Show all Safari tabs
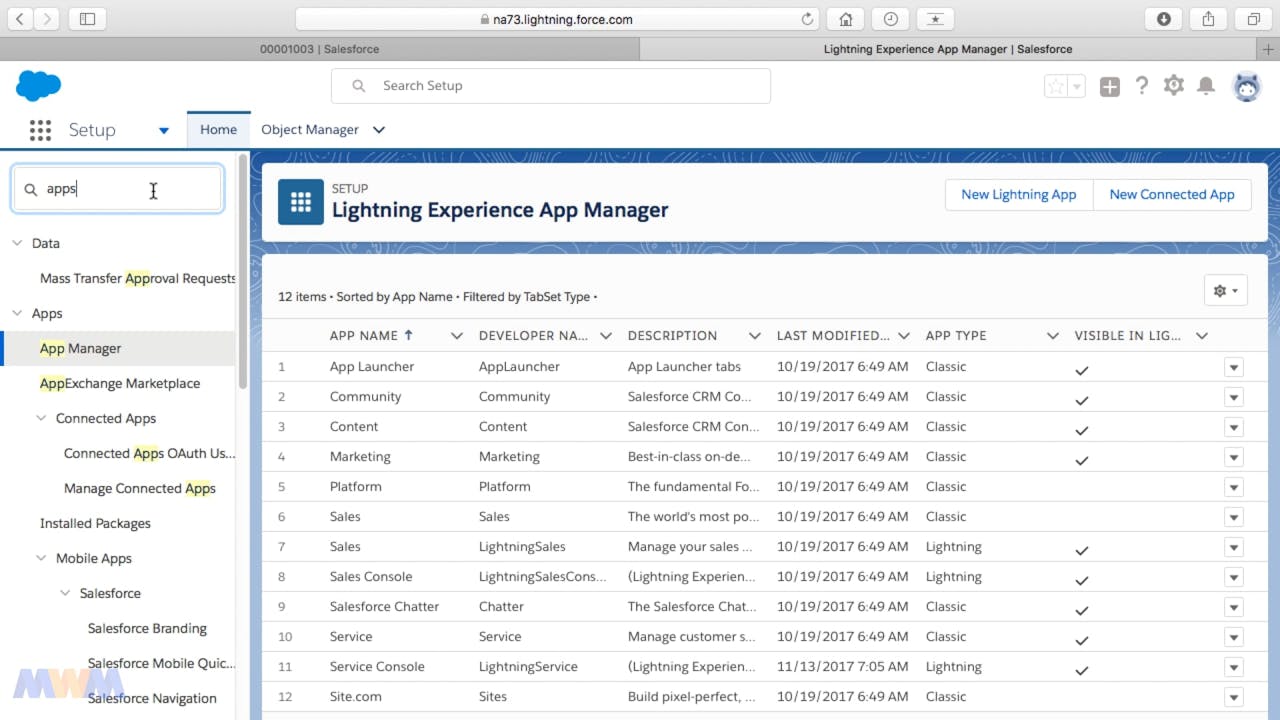The image size is (1280, 720). click(1253, 19)
